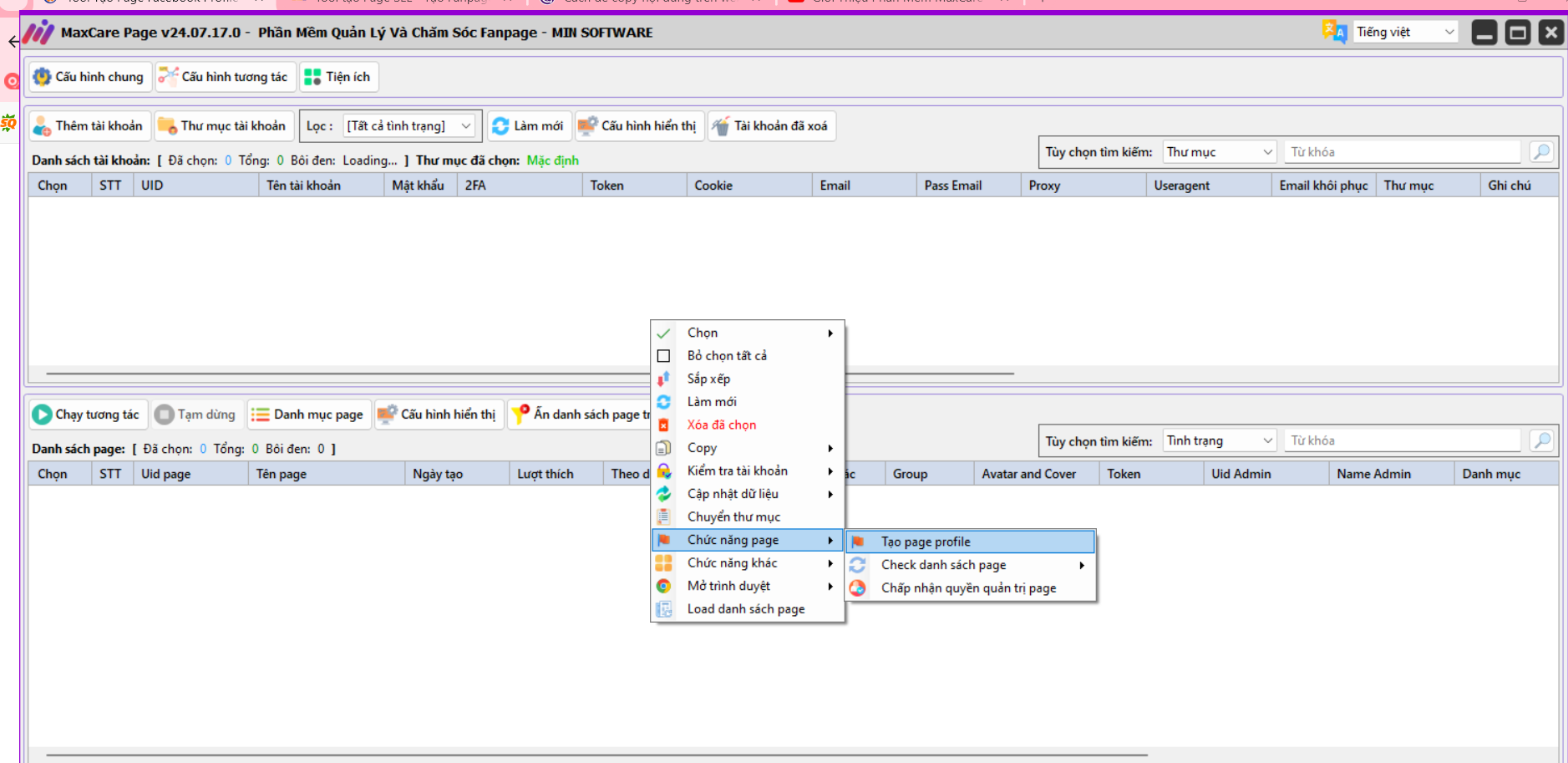Image resolution: width=1568 pixels, height=763 pixels.
Task: Open the Tiếng việt language dropdown
Action: (x=1405, y=33)
